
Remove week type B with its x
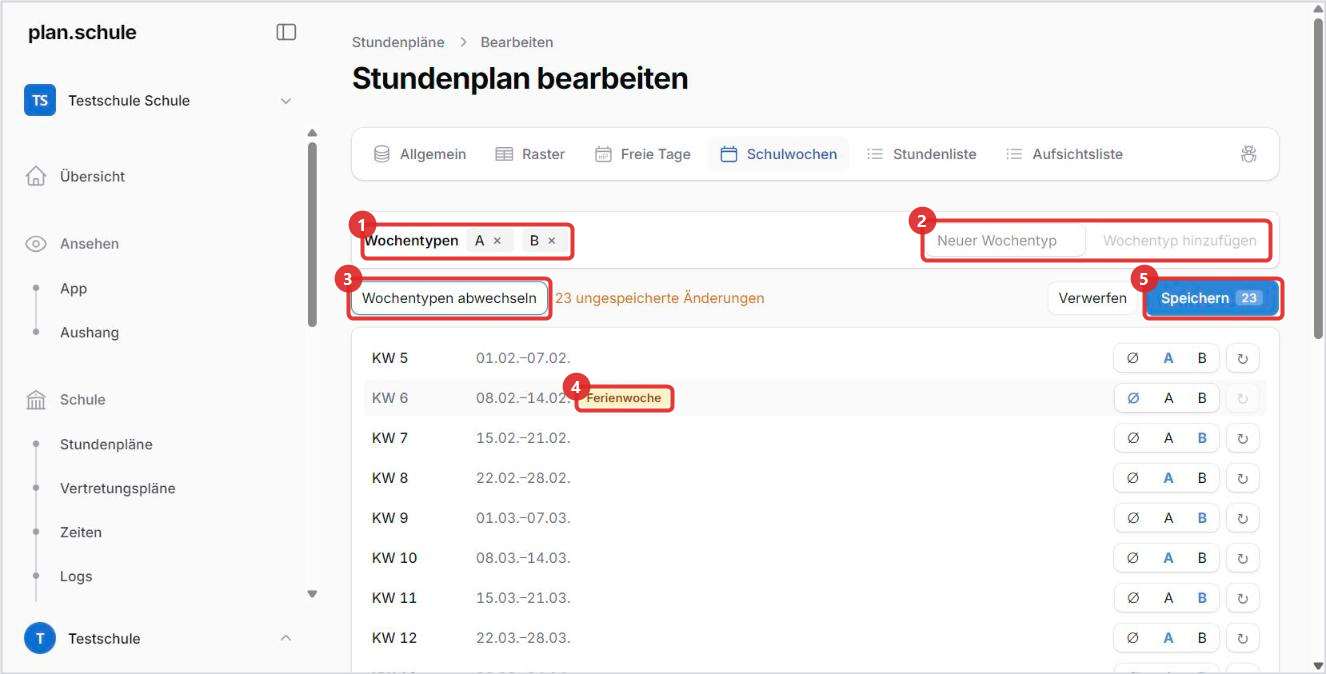pos(551,241)
